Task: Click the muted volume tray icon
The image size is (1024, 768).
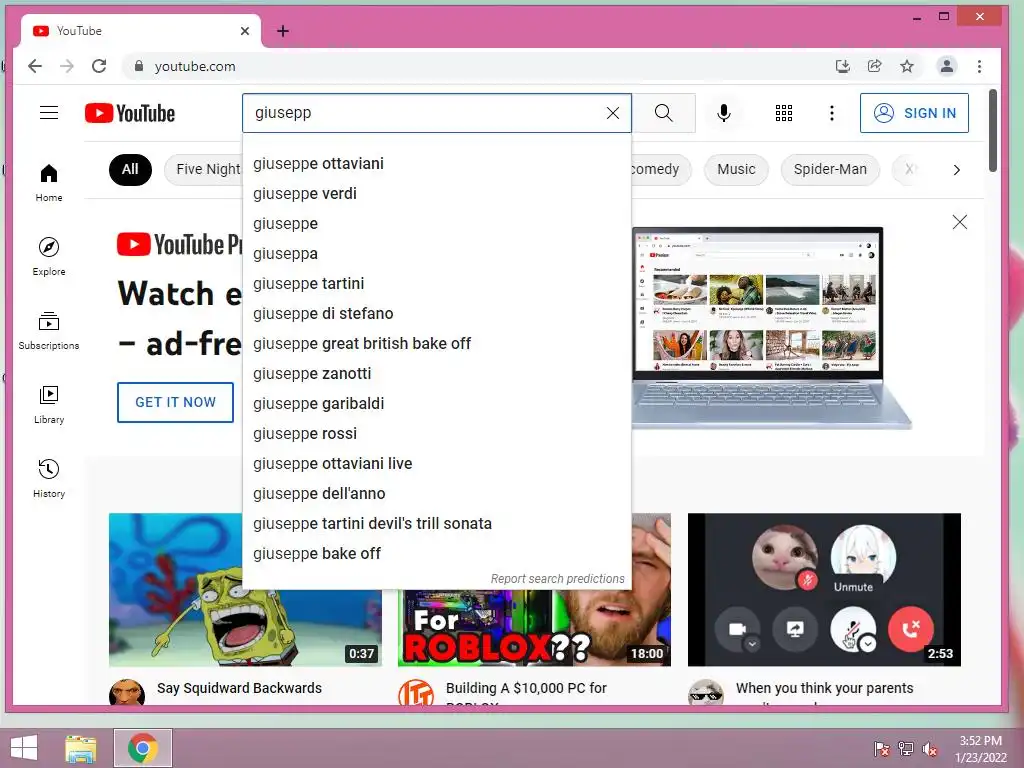Action: point(929,748)
